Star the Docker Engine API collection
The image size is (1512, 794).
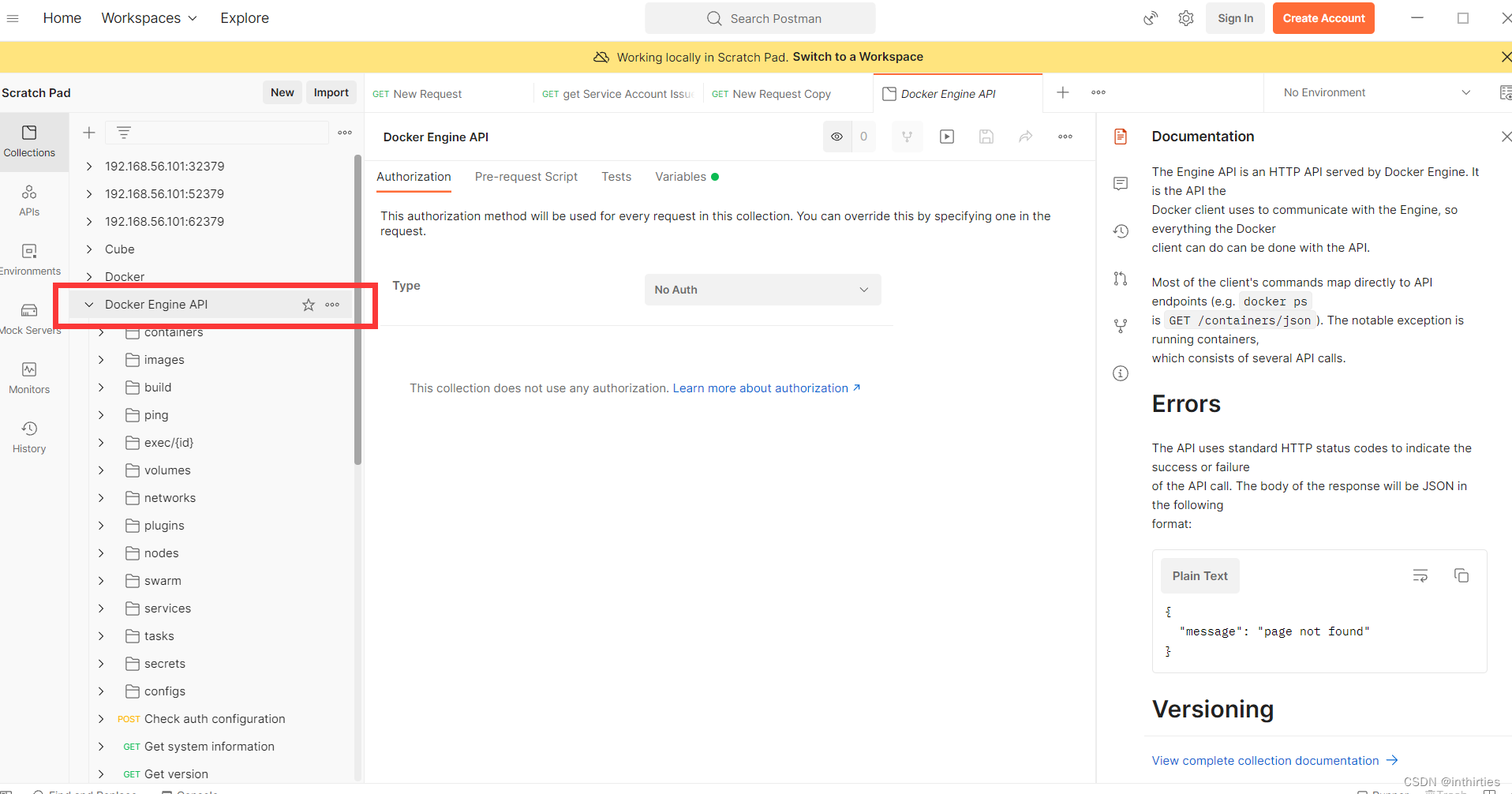309,305
